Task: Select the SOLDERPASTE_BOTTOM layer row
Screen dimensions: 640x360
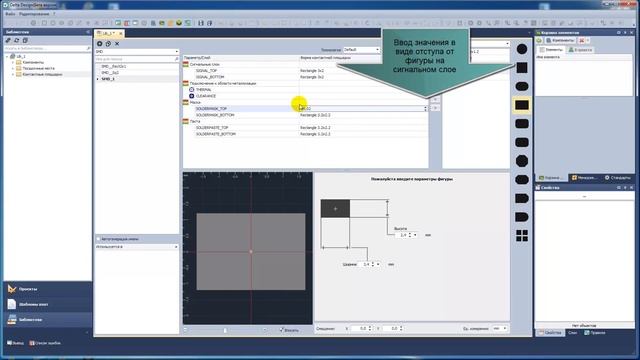Action: pyautogui.click(x=305, y=134)
